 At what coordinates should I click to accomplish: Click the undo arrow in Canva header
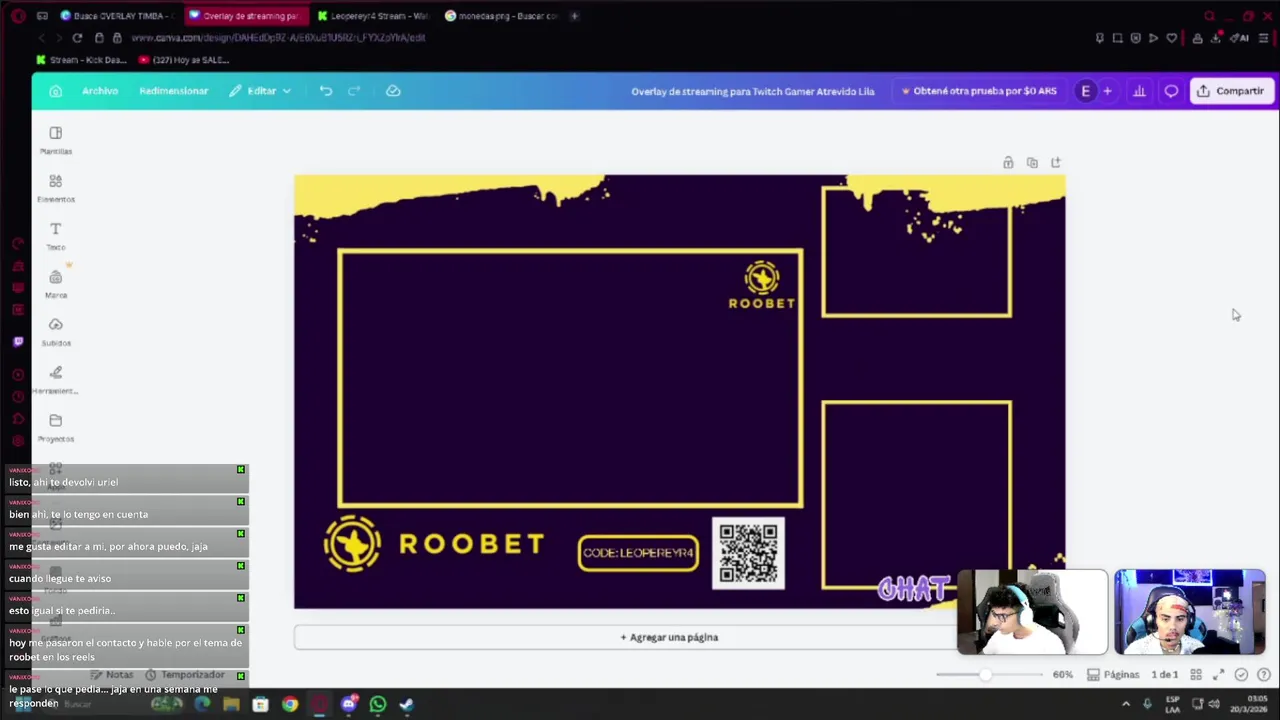tap(326, 91)
